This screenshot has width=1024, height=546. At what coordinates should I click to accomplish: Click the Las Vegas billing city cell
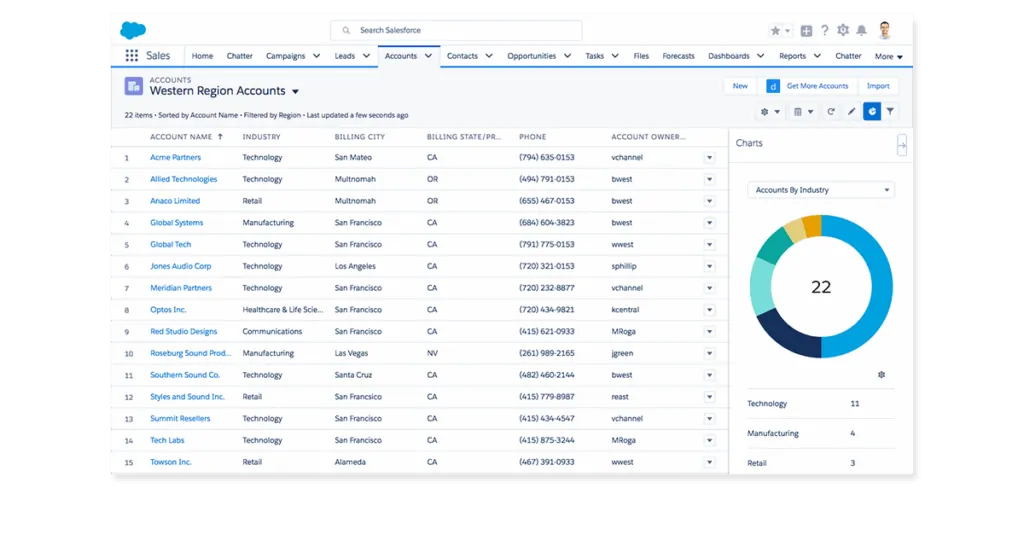click(351, 353)
